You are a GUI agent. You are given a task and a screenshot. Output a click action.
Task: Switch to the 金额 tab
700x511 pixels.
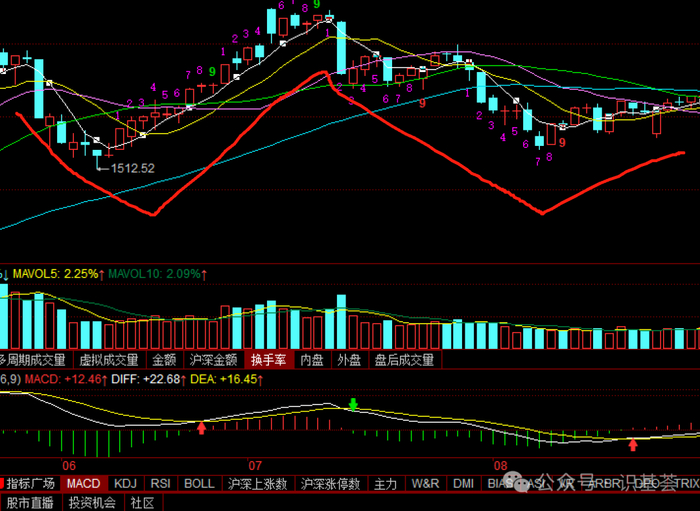click(164, 360)
